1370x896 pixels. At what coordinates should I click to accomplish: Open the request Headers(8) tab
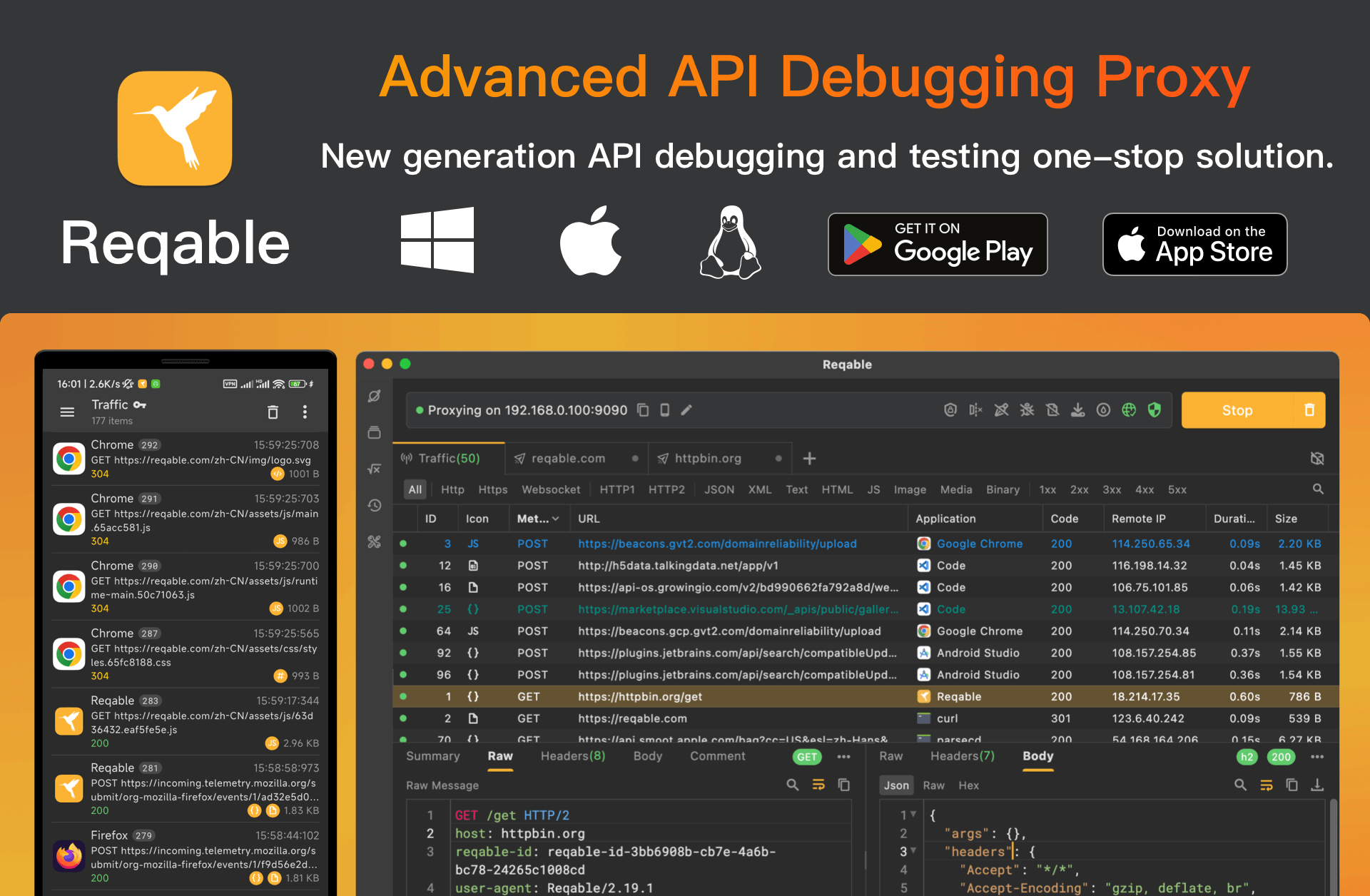(x=572, y=756)
